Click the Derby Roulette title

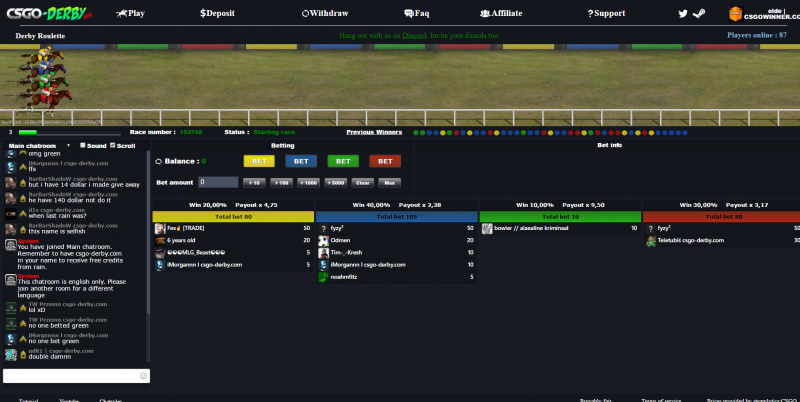click(40, 36)
